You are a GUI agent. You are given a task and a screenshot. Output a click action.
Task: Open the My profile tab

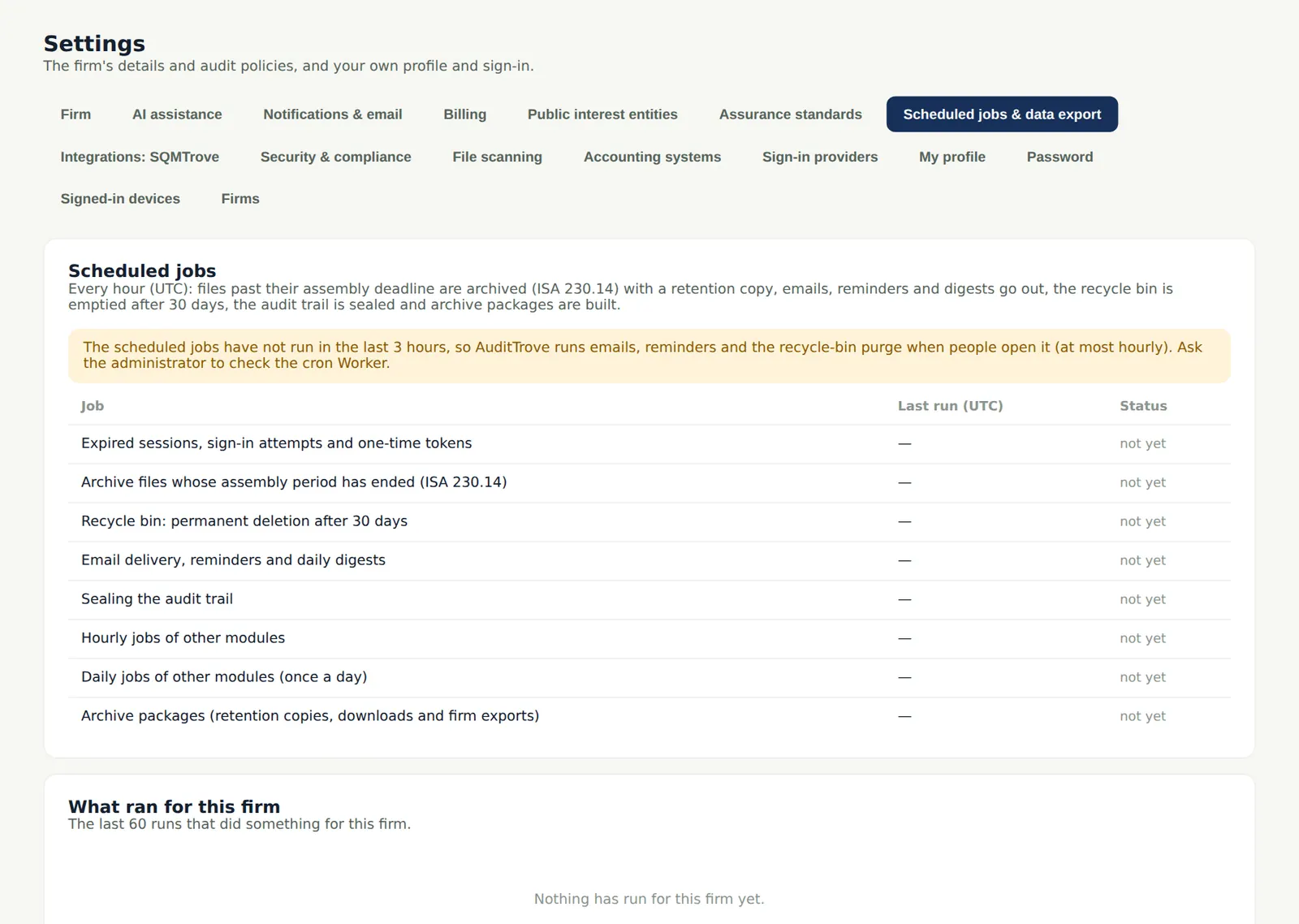pos(952,157)
